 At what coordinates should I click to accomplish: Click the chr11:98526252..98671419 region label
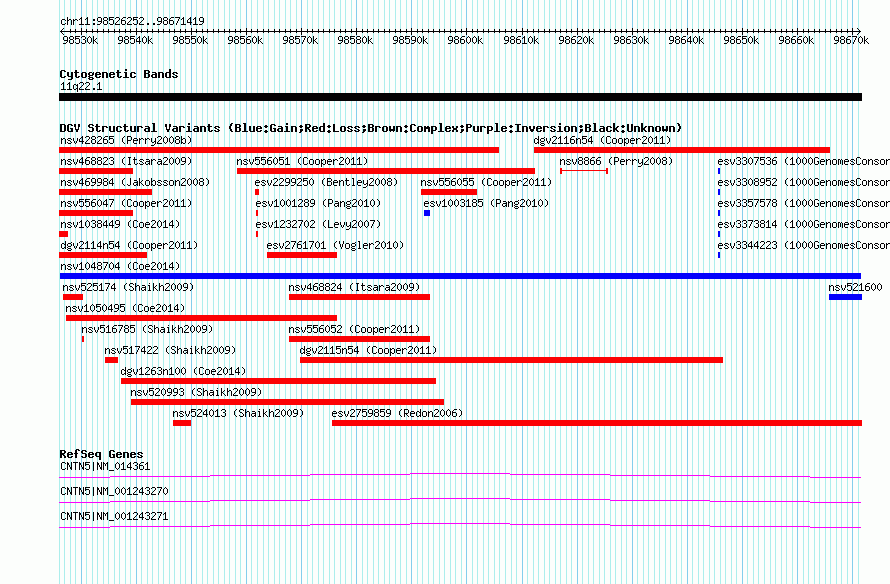point(132,21)
